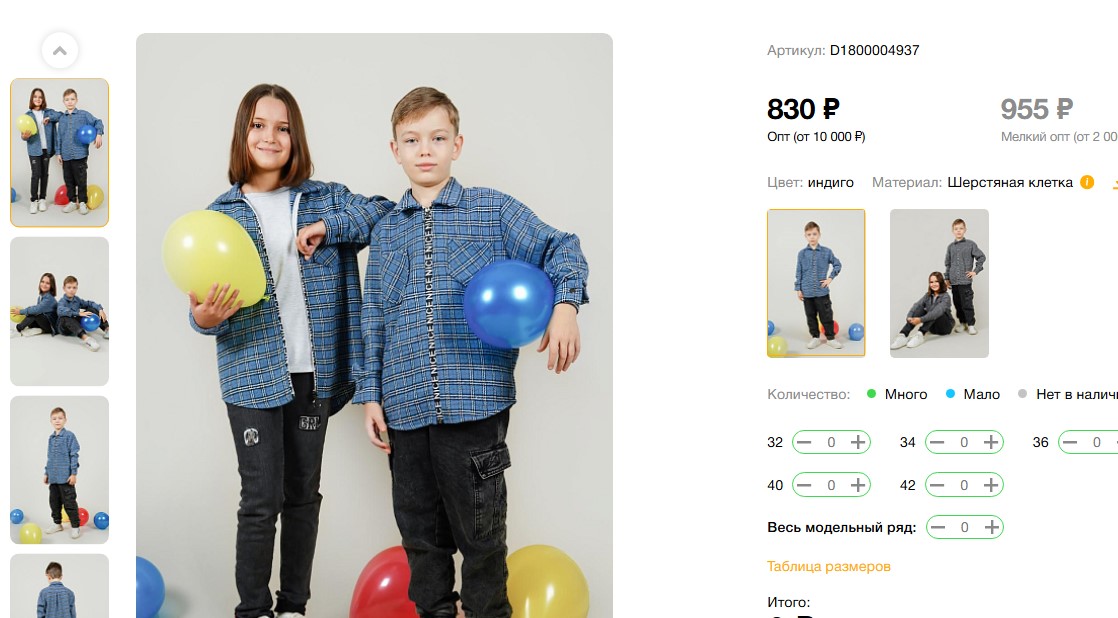Click the main product photo

pos(374,326)
